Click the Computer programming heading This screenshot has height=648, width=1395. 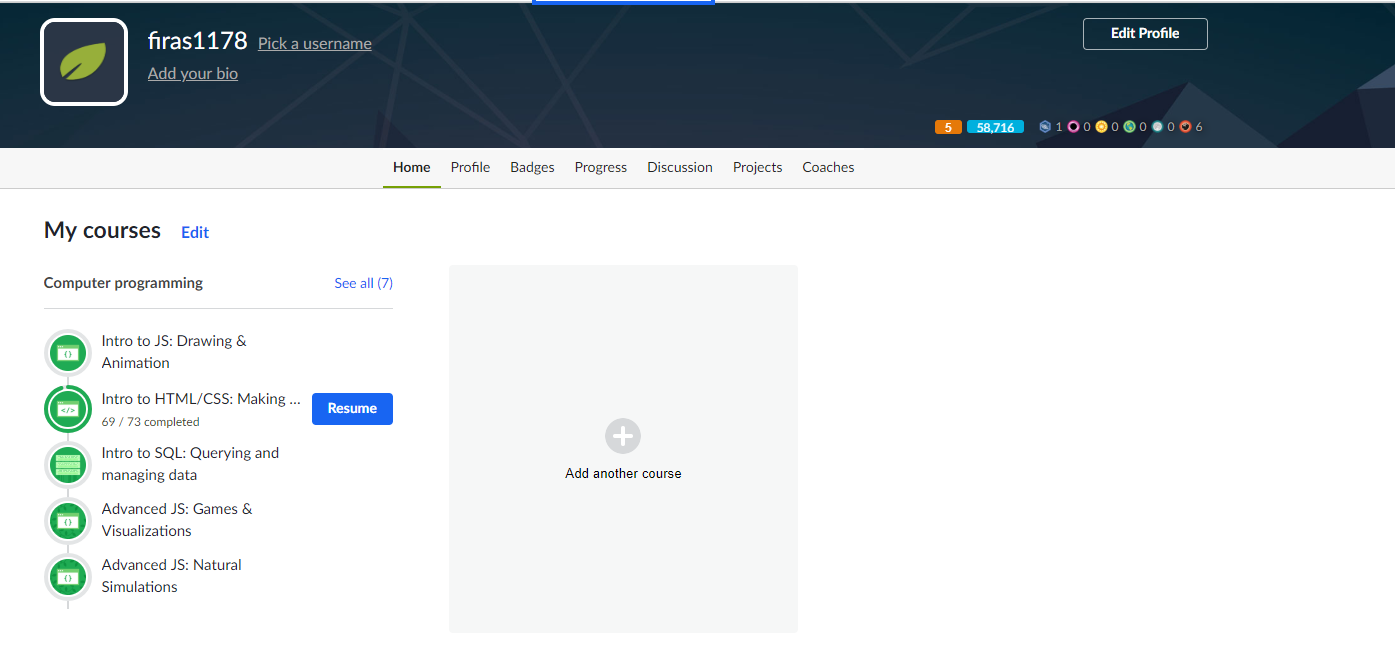tap(123, 283)
